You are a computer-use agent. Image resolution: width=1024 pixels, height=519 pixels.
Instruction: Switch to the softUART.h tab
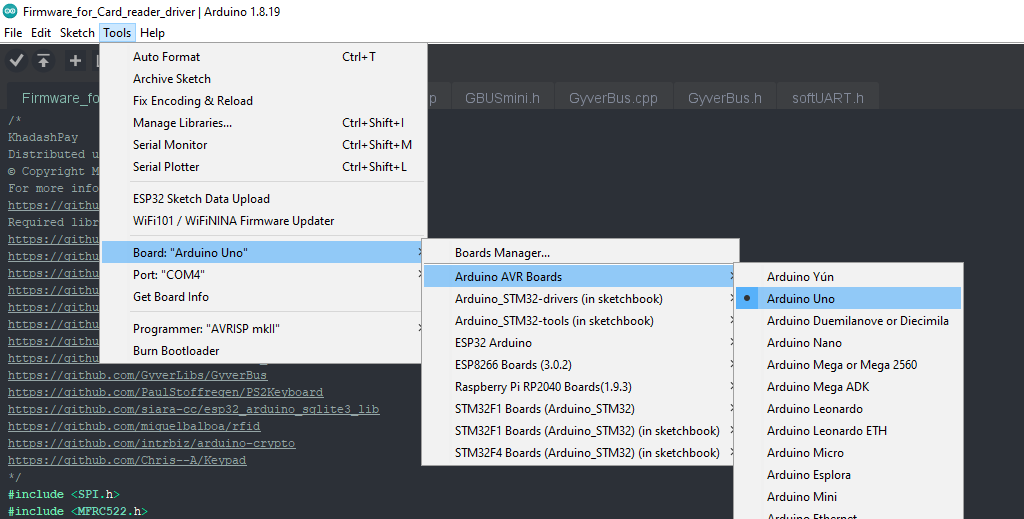[828, 98]
